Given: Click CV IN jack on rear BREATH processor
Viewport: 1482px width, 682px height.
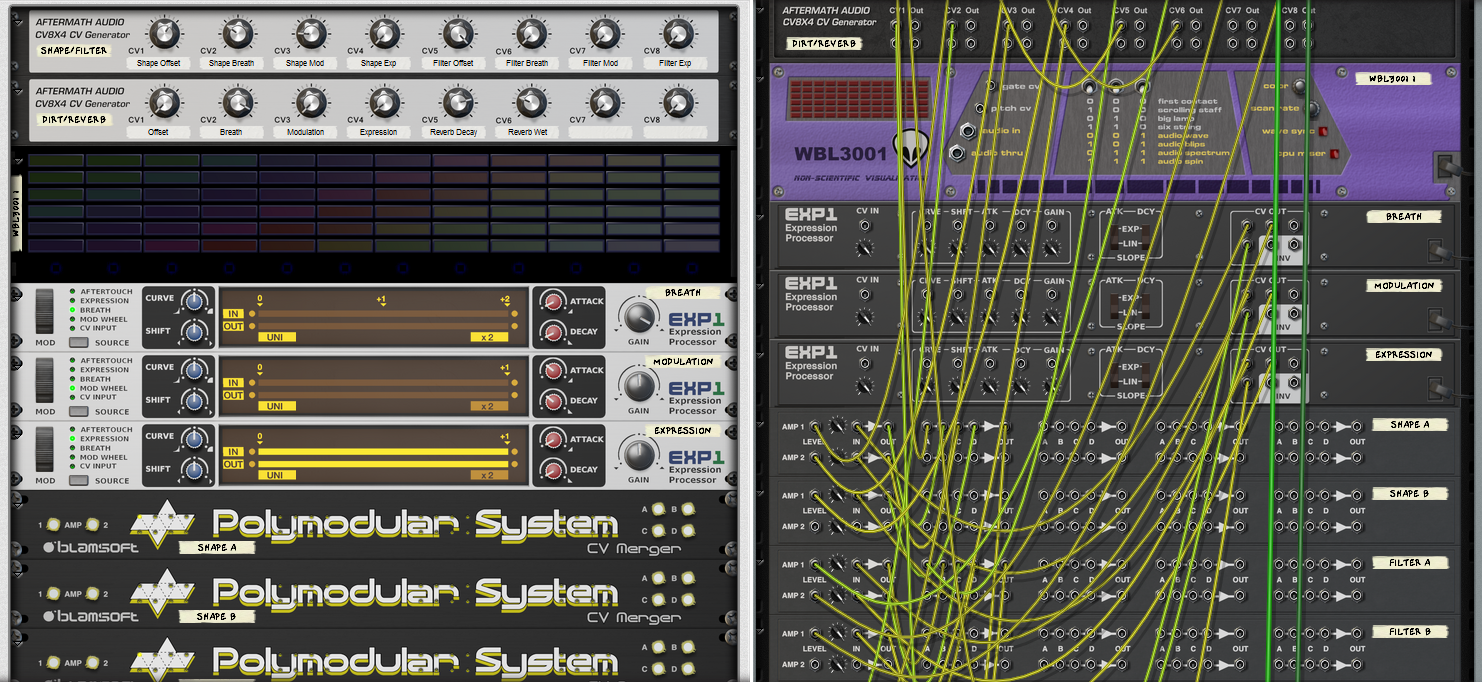Looking at the screenshot, I should pos(866,226).
